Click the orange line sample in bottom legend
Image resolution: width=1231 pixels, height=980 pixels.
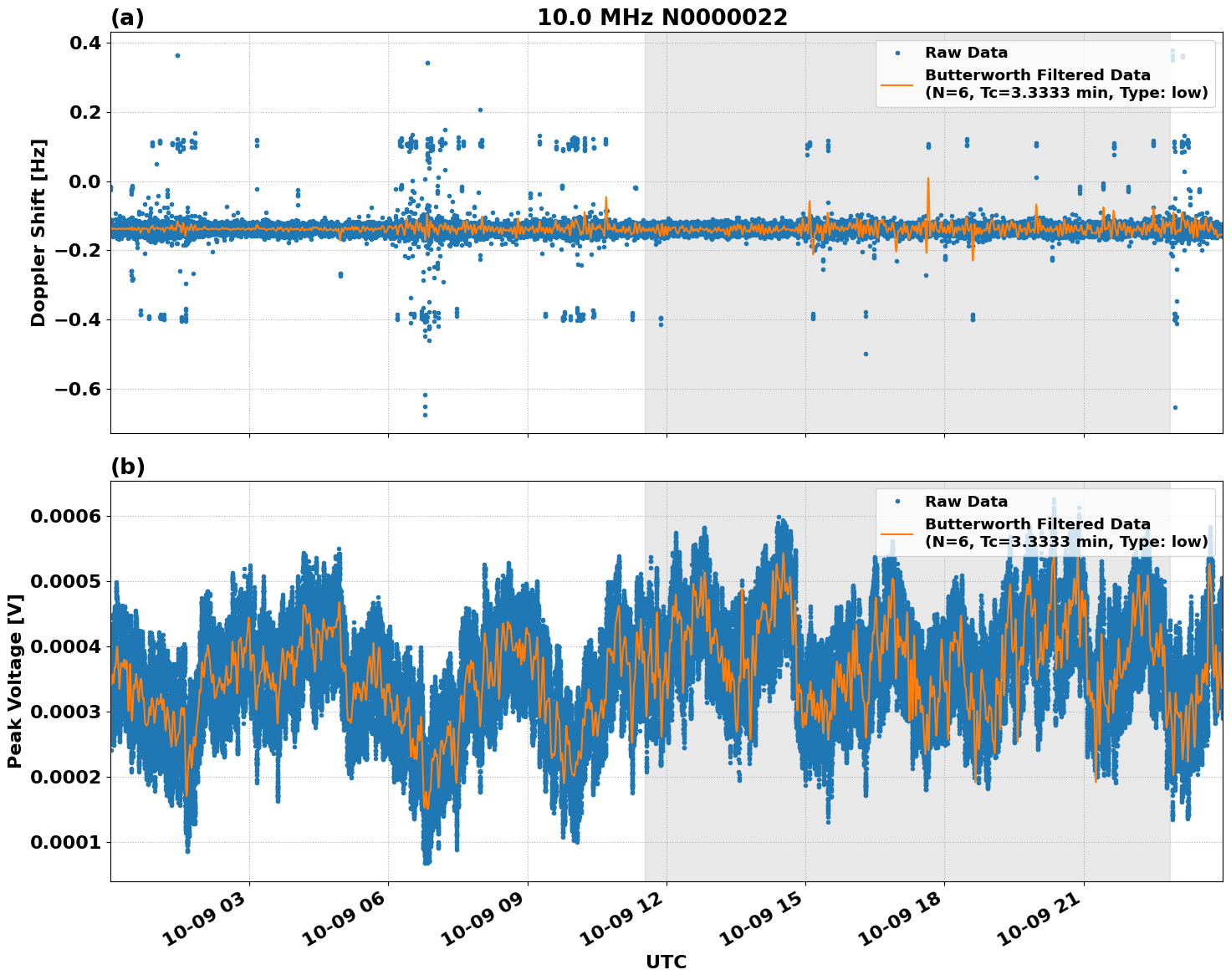click(897, 533)
